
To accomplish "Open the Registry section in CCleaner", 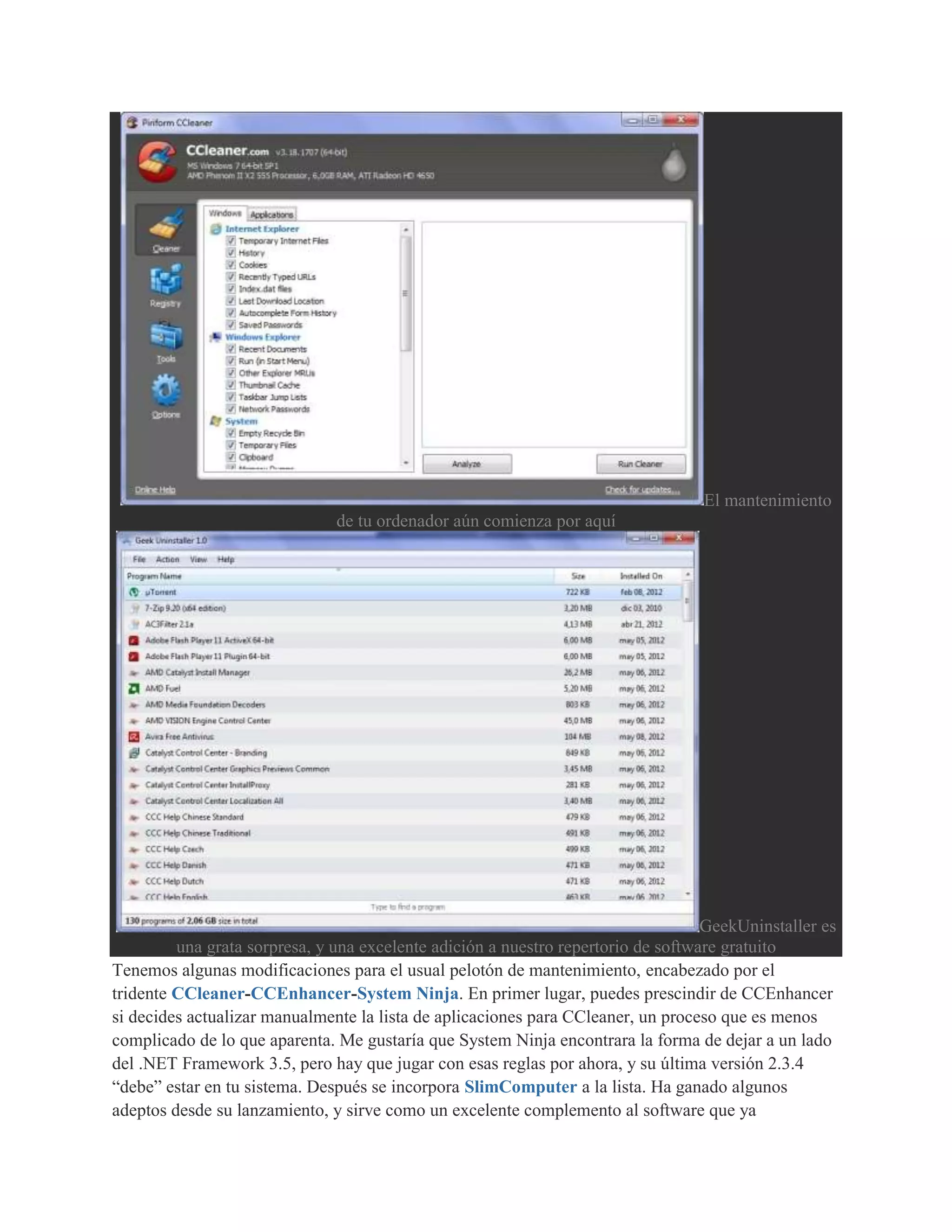I will pos(166,285).
